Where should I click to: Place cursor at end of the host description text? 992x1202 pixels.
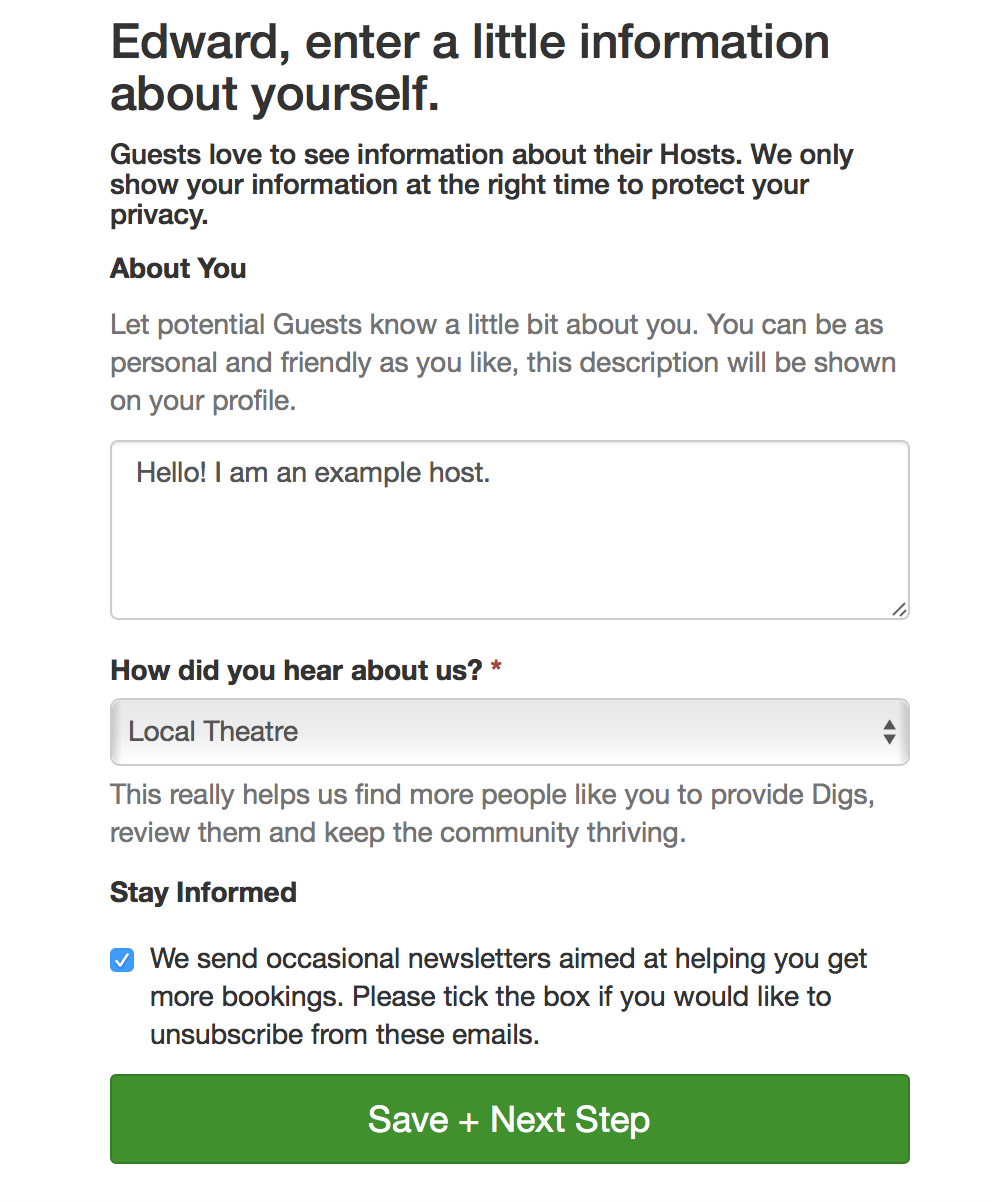(x=489, y=472)
